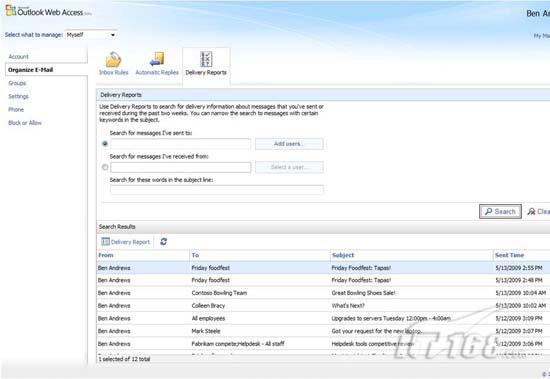Go to Account in the sidebar

19,56
